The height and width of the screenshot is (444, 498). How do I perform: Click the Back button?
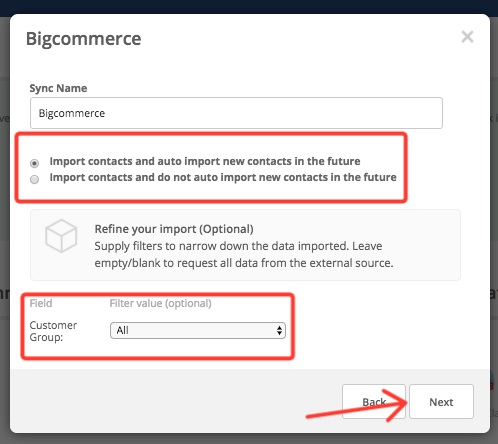pos(374,401)
